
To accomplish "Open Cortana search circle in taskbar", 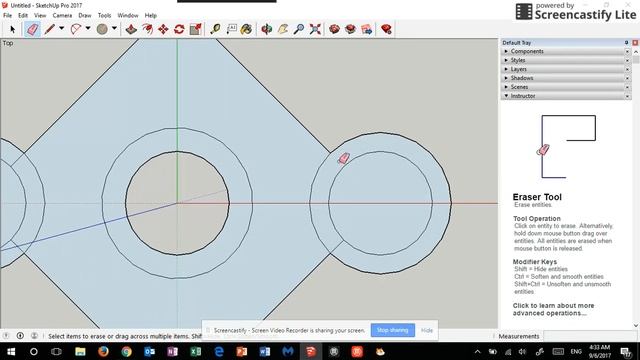I will (34, 351).
